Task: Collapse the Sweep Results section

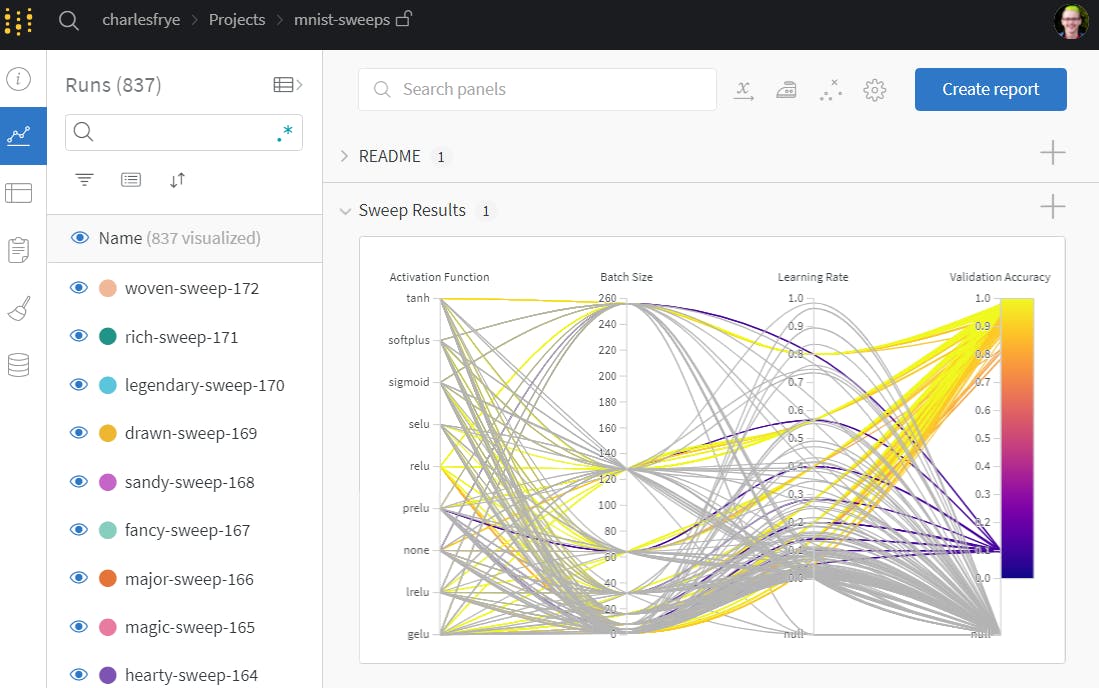Action: [345, 211]
